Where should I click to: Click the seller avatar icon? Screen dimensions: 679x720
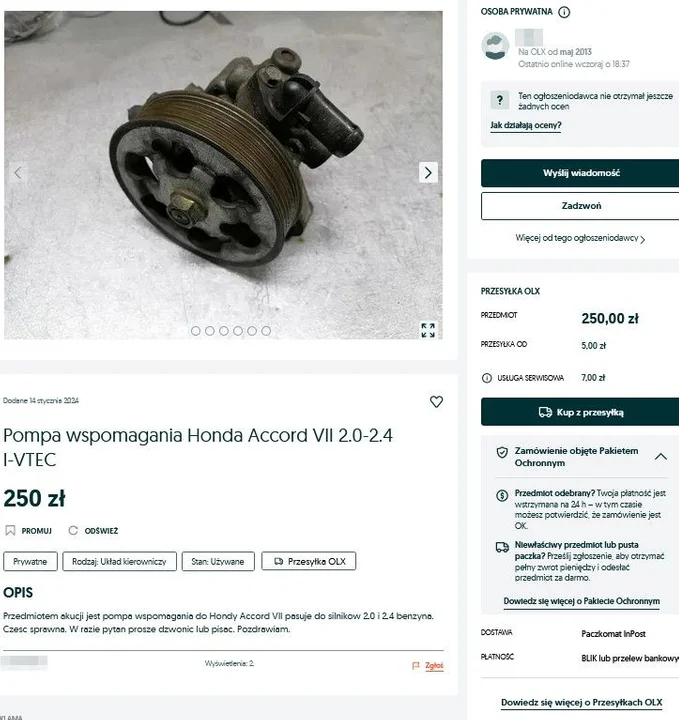tap(495, 45)
